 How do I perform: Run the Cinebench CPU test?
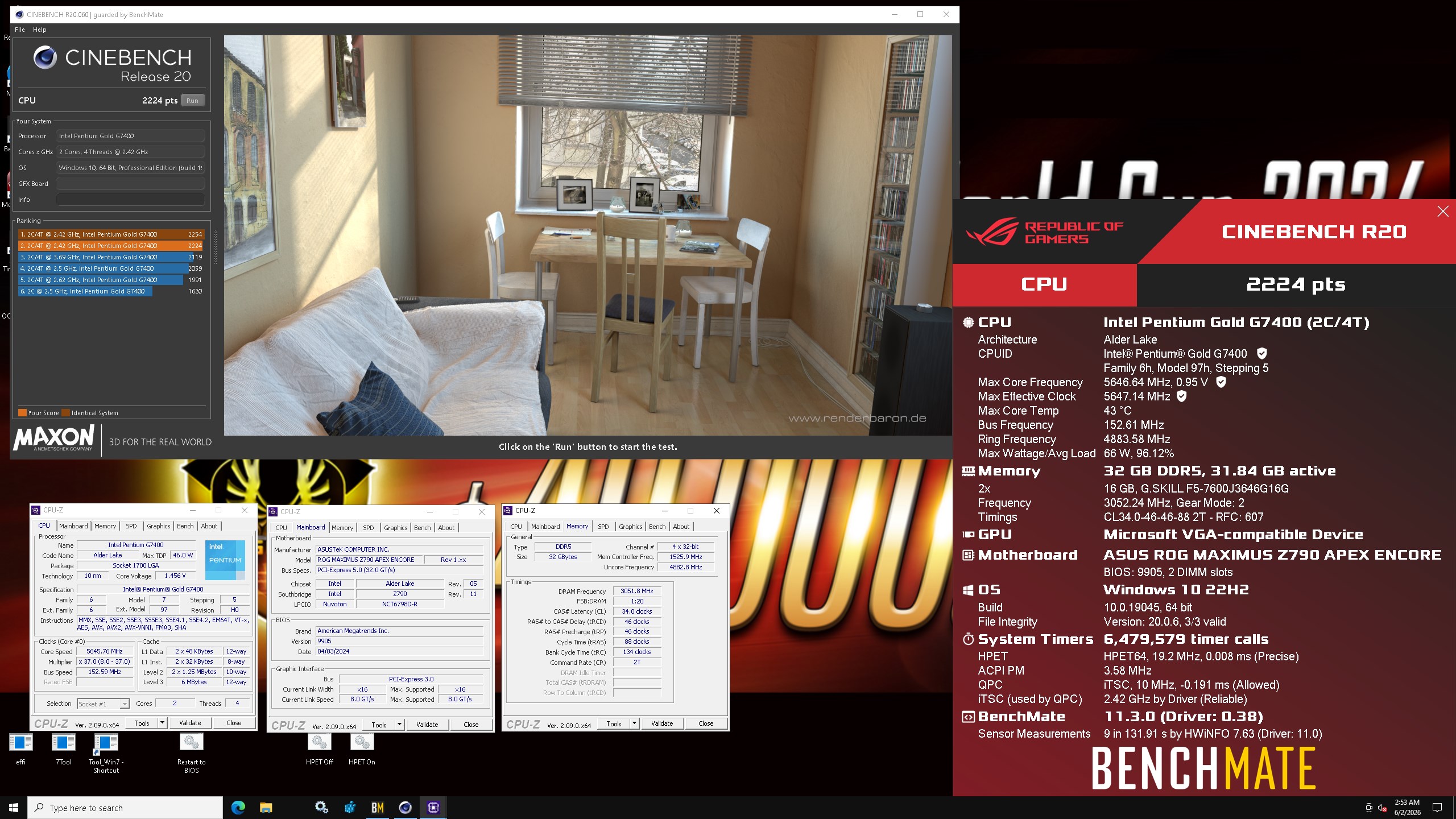pos(193,101)
